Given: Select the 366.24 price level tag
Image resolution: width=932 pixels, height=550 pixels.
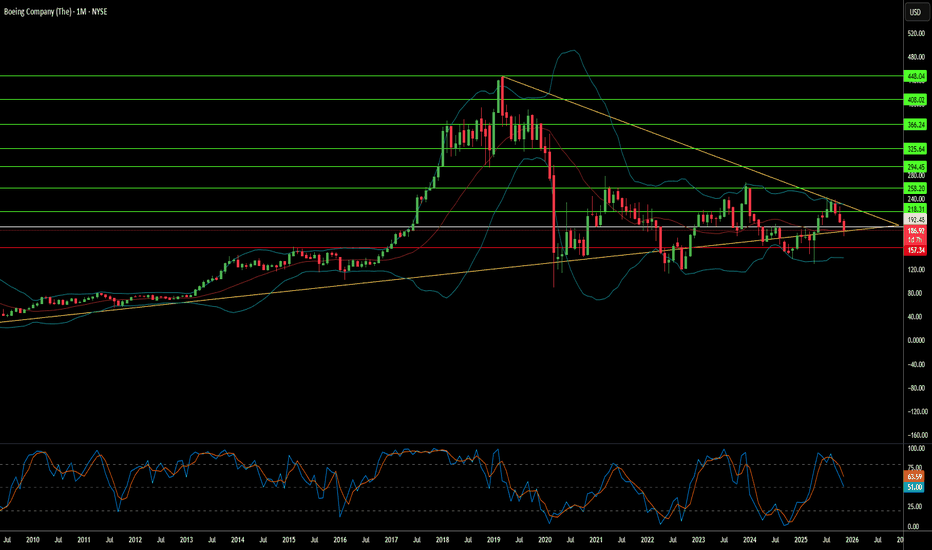Looking at the screenshot, I should [915, 125].
